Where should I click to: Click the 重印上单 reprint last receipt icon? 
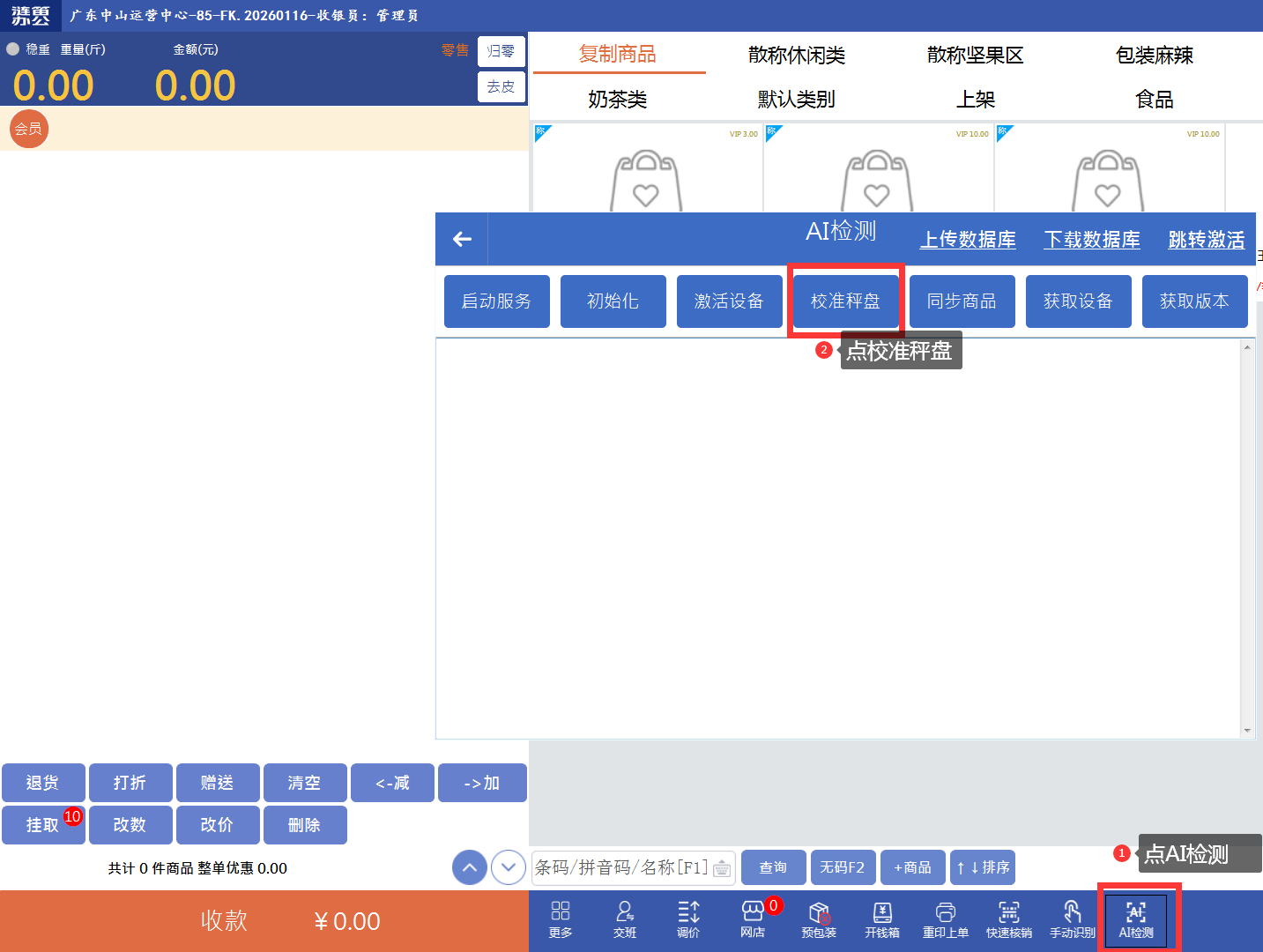click(x=946, y=919)
